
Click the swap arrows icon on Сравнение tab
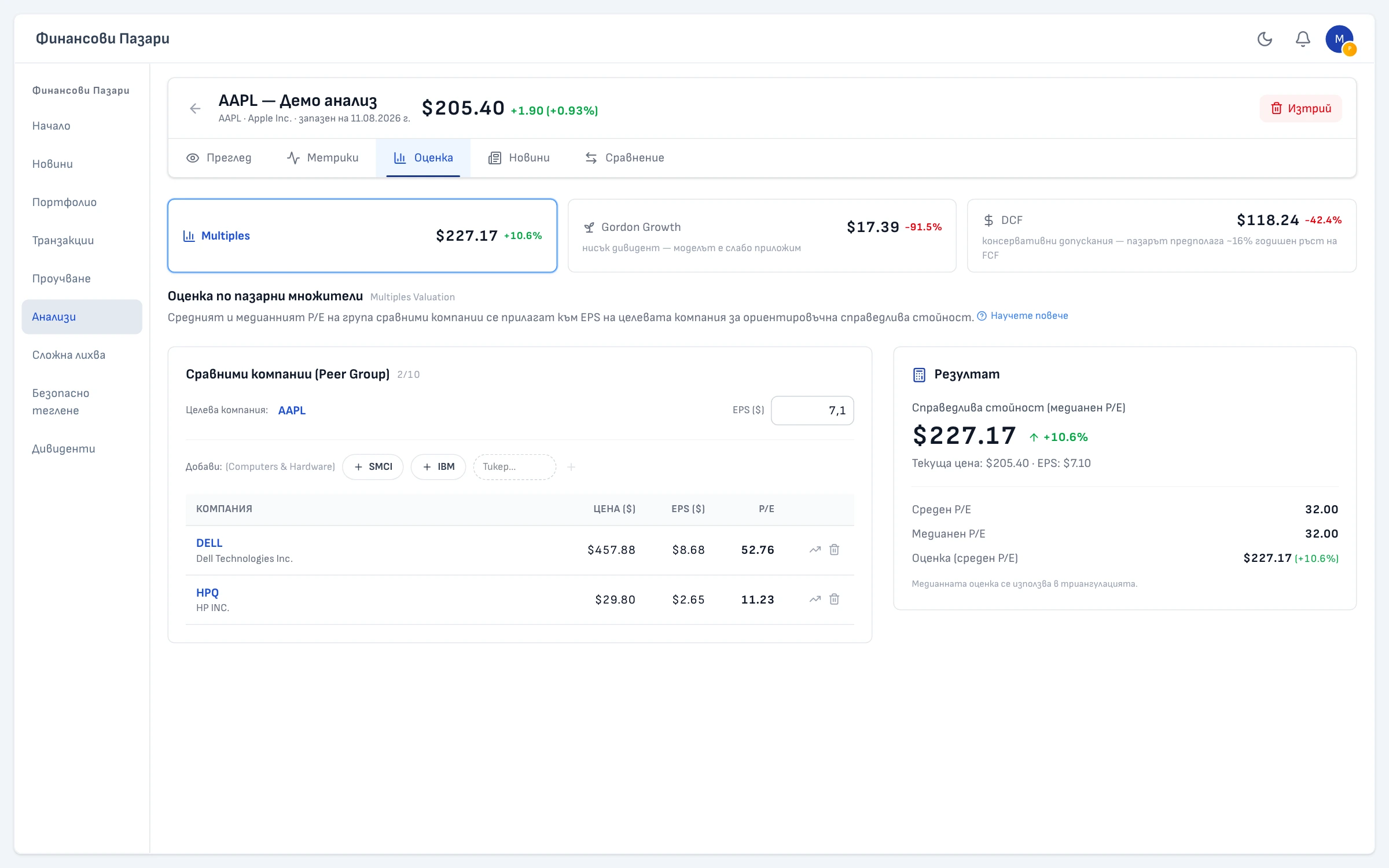(591, 158)
